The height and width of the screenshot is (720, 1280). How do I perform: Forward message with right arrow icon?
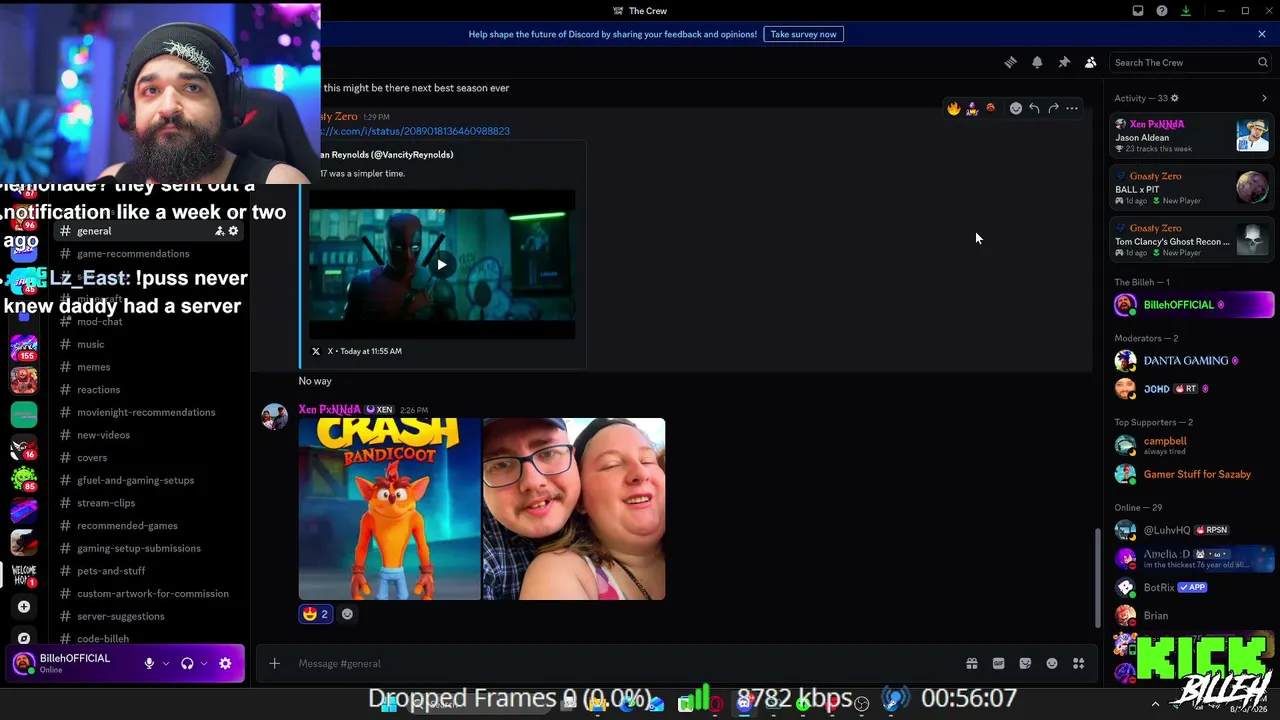pos(1053,108)
